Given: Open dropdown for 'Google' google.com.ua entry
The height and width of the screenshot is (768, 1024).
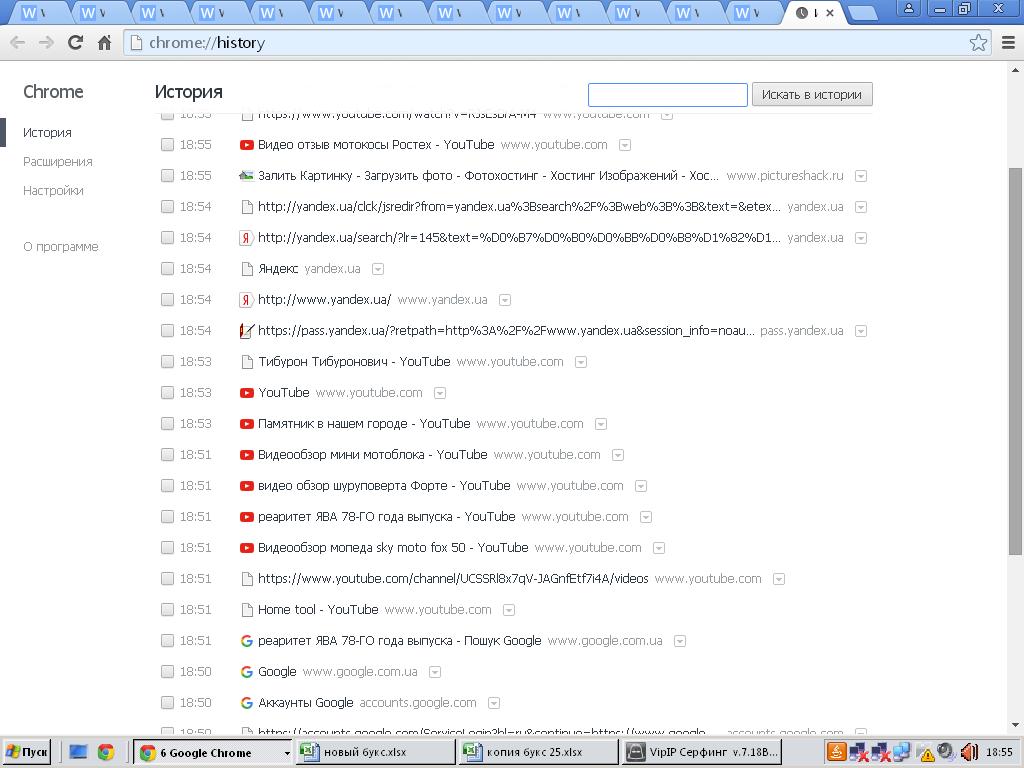Looking at the screenshot, I should coord(435,672).
